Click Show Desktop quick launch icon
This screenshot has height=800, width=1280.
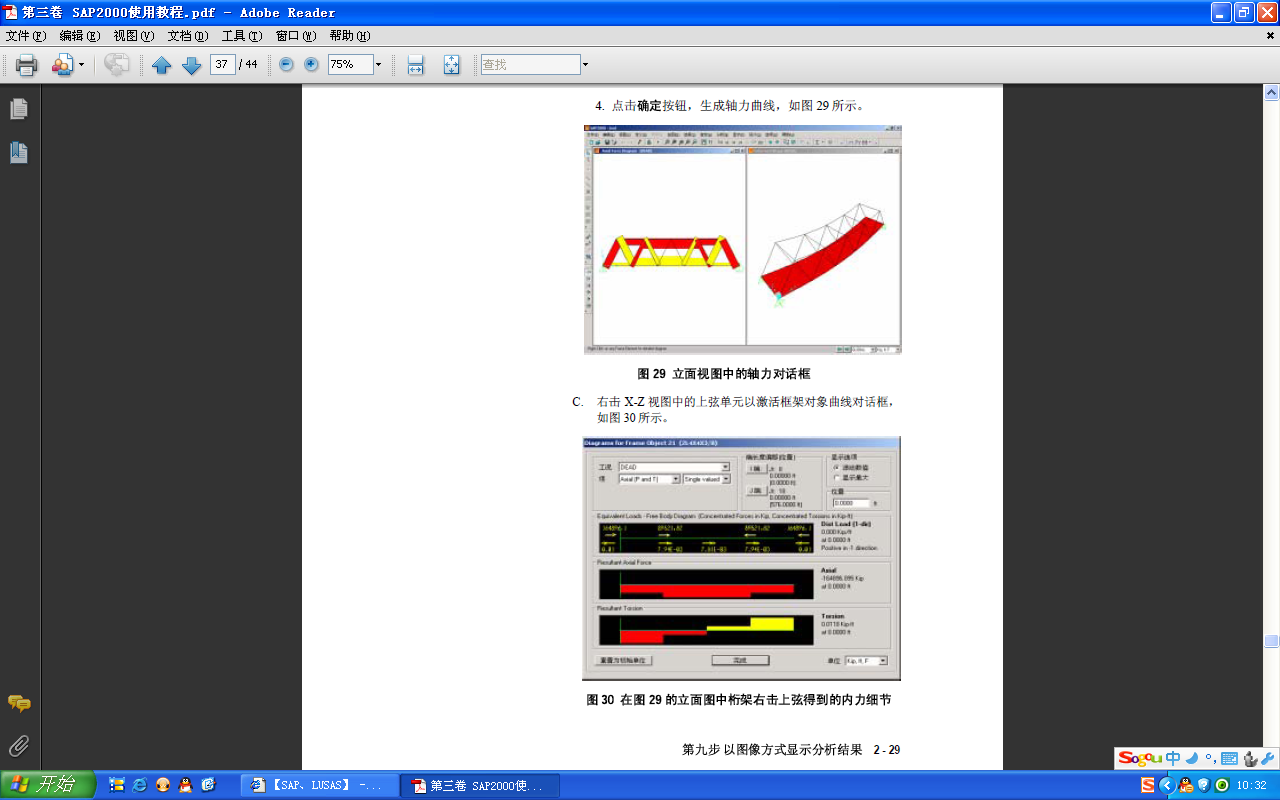coord(117,785)
